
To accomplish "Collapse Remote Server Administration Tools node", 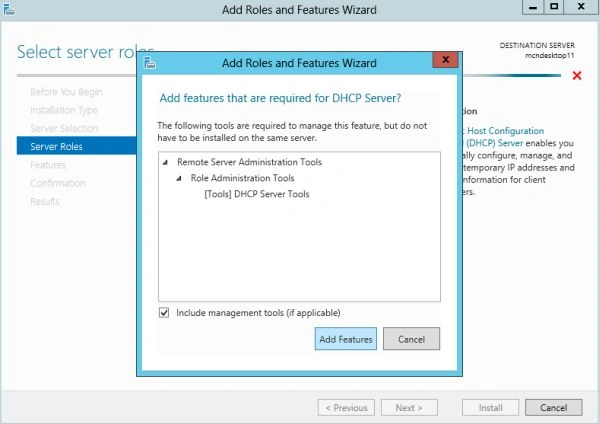I will [165, 162].
